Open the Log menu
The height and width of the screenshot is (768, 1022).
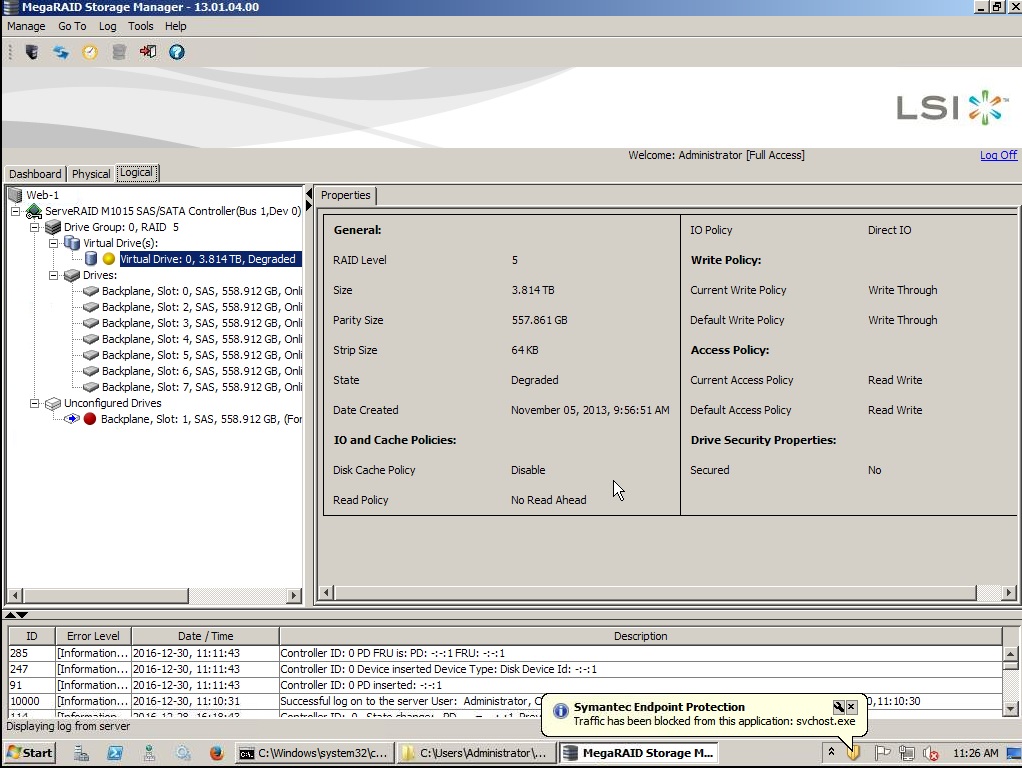(x=108, y=26)
